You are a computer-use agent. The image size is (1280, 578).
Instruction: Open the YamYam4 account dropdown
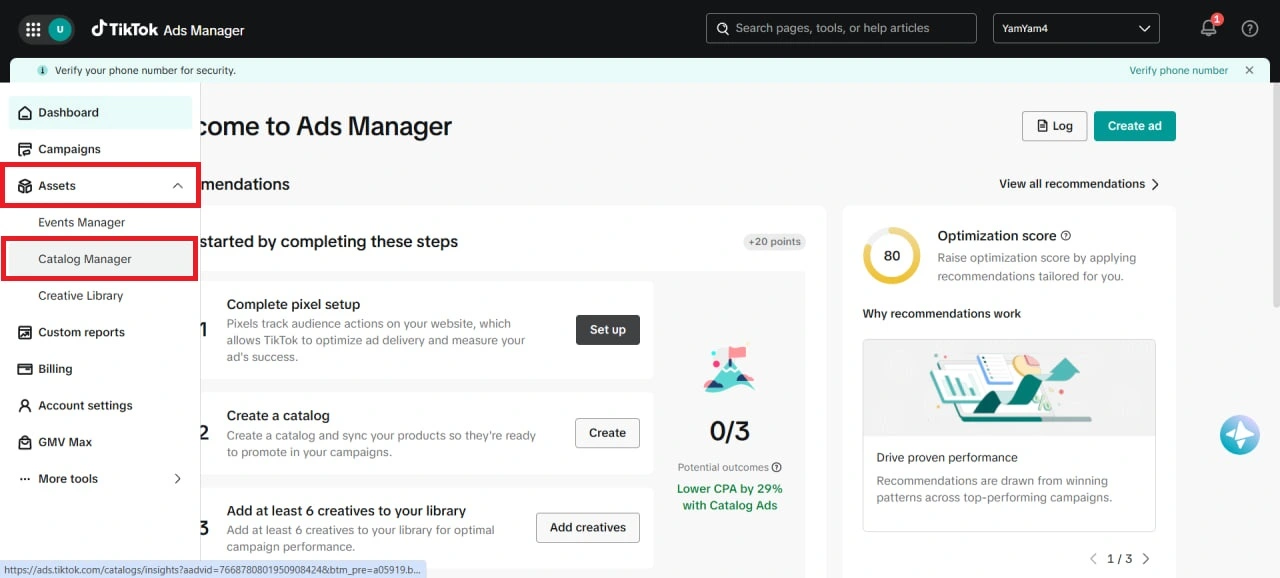1076,28
